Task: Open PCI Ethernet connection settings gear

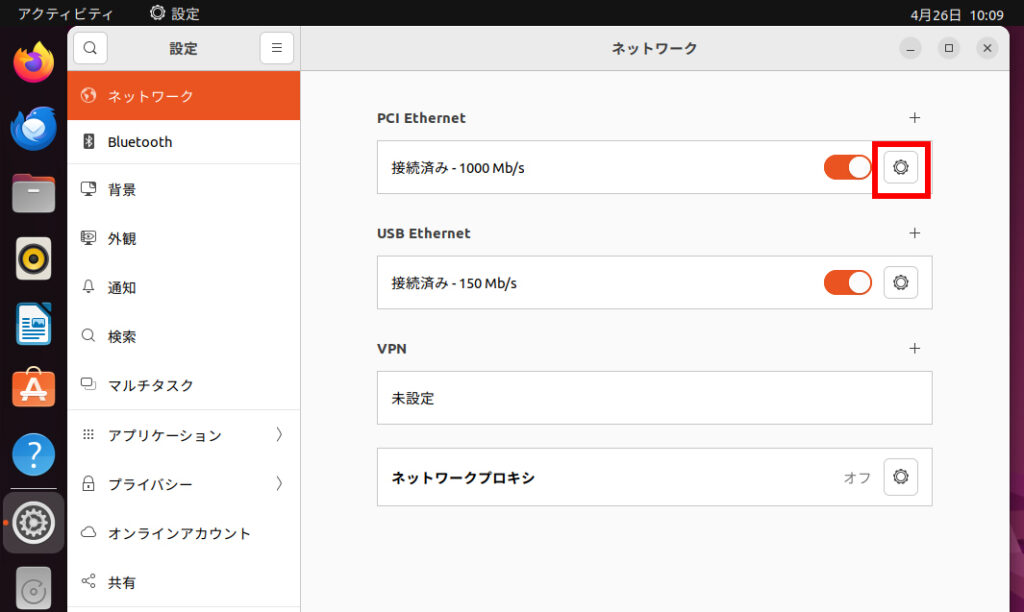Action: point(901,167)
